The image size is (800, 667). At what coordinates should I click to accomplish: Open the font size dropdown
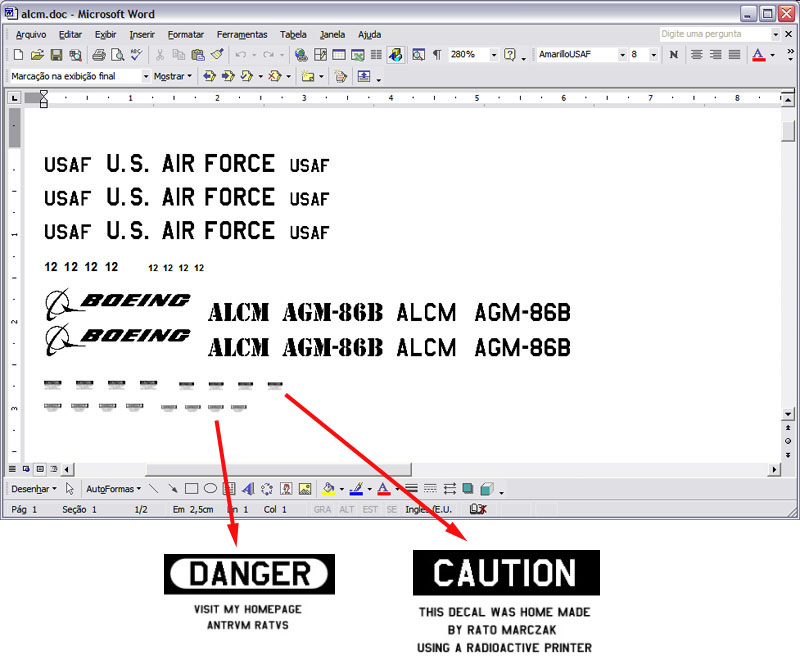(654, 55)
